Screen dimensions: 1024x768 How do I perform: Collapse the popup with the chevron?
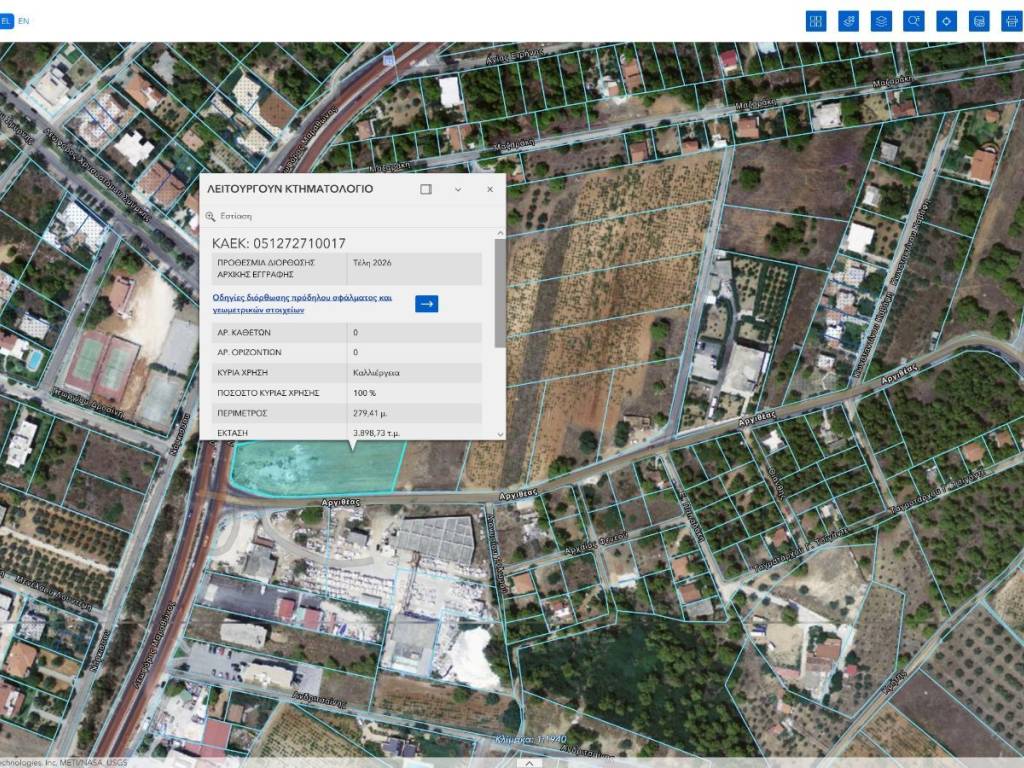coord(458,189)
